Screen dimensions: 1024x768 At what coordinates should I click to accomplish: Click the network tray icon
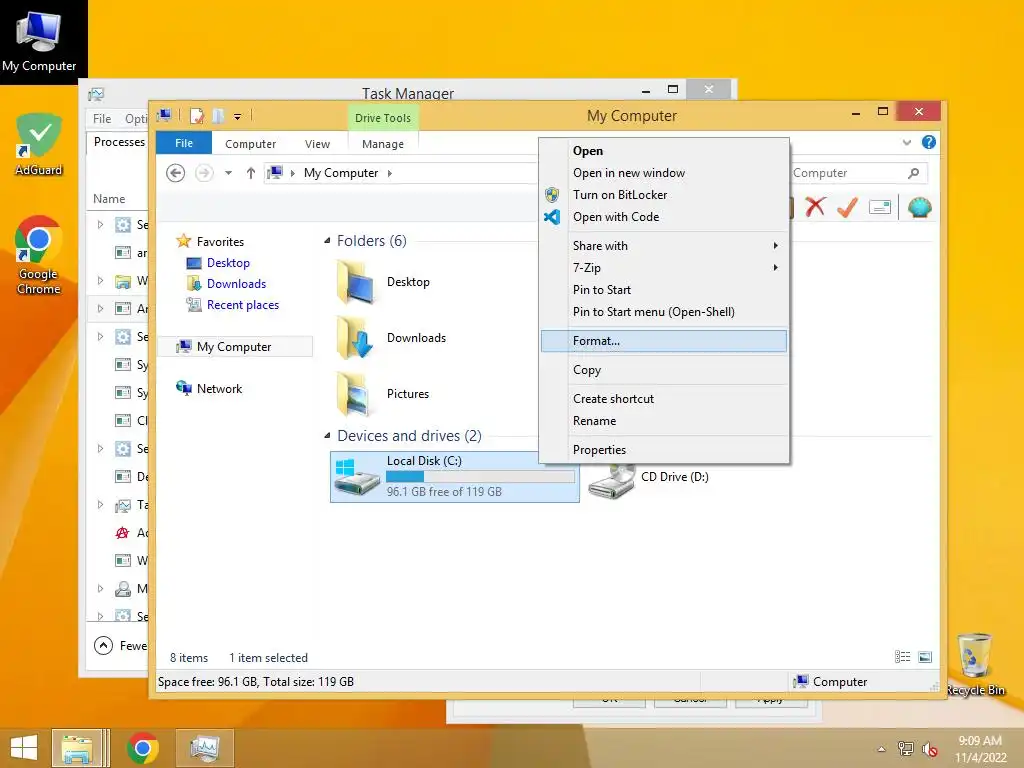pyautogui.click(x=905, y=748)
